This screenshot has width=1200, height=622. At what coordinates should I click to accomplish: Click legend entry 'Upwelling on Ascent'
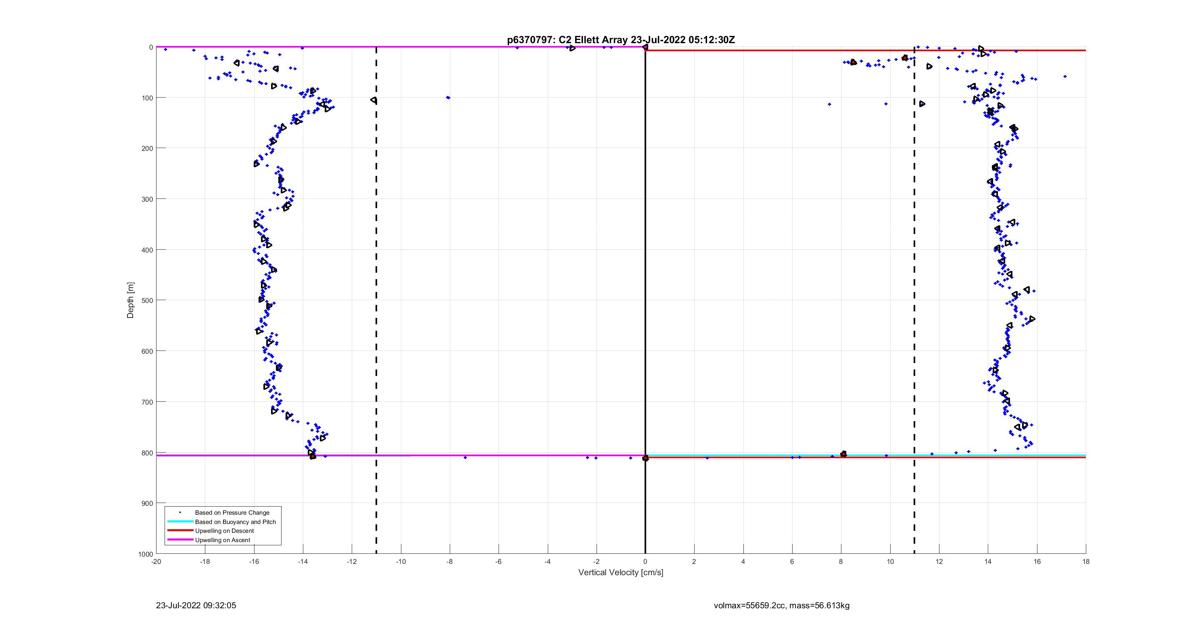coord(223,540)
